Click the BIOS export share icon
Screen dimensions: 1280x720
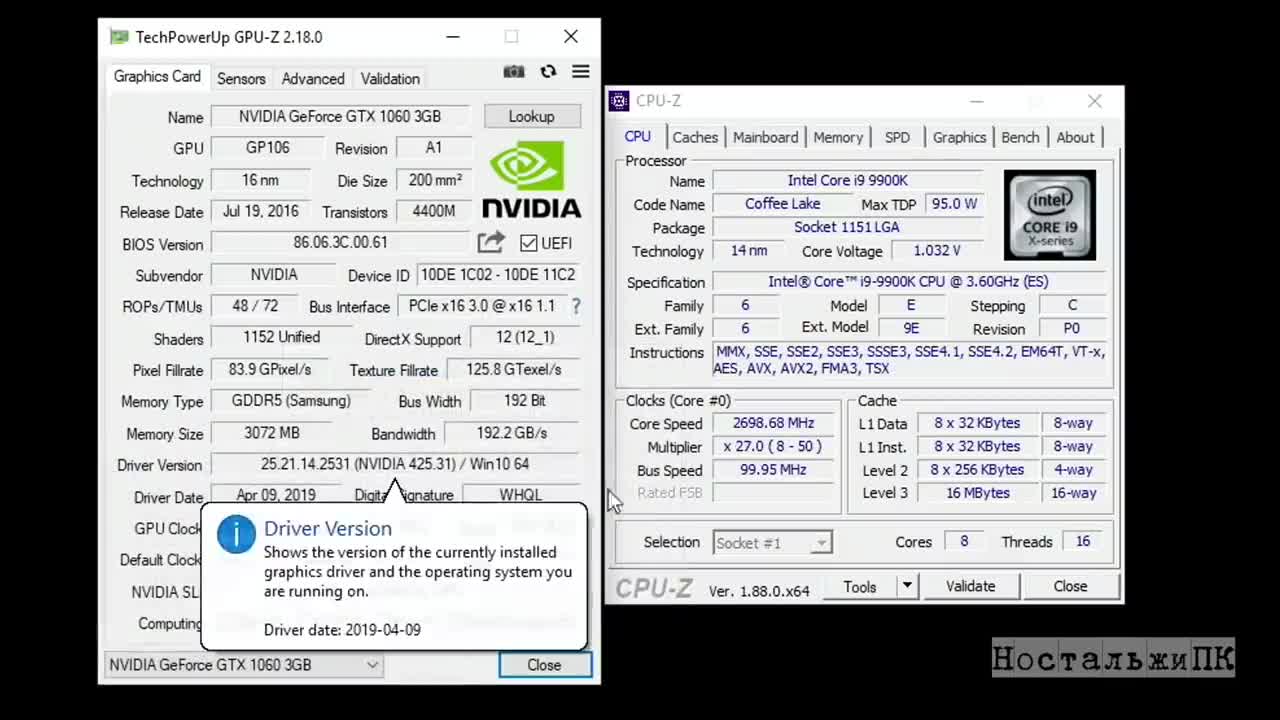(x=491, y=242)
